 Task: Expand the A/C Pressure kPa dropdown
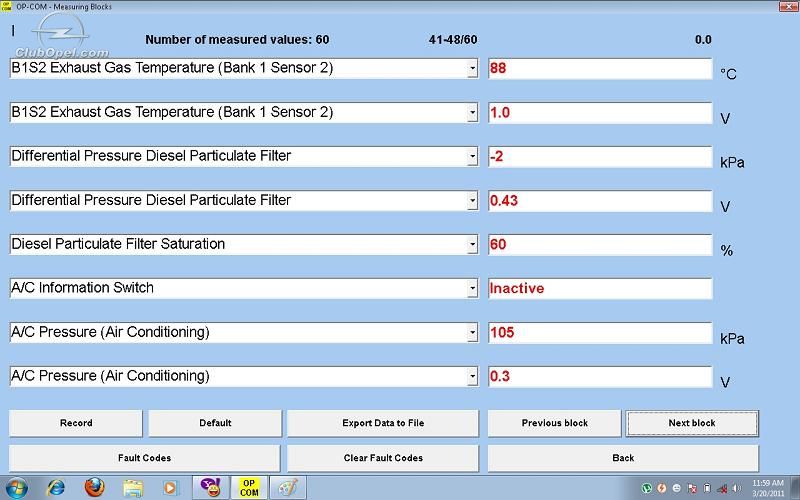coord(472,333)
